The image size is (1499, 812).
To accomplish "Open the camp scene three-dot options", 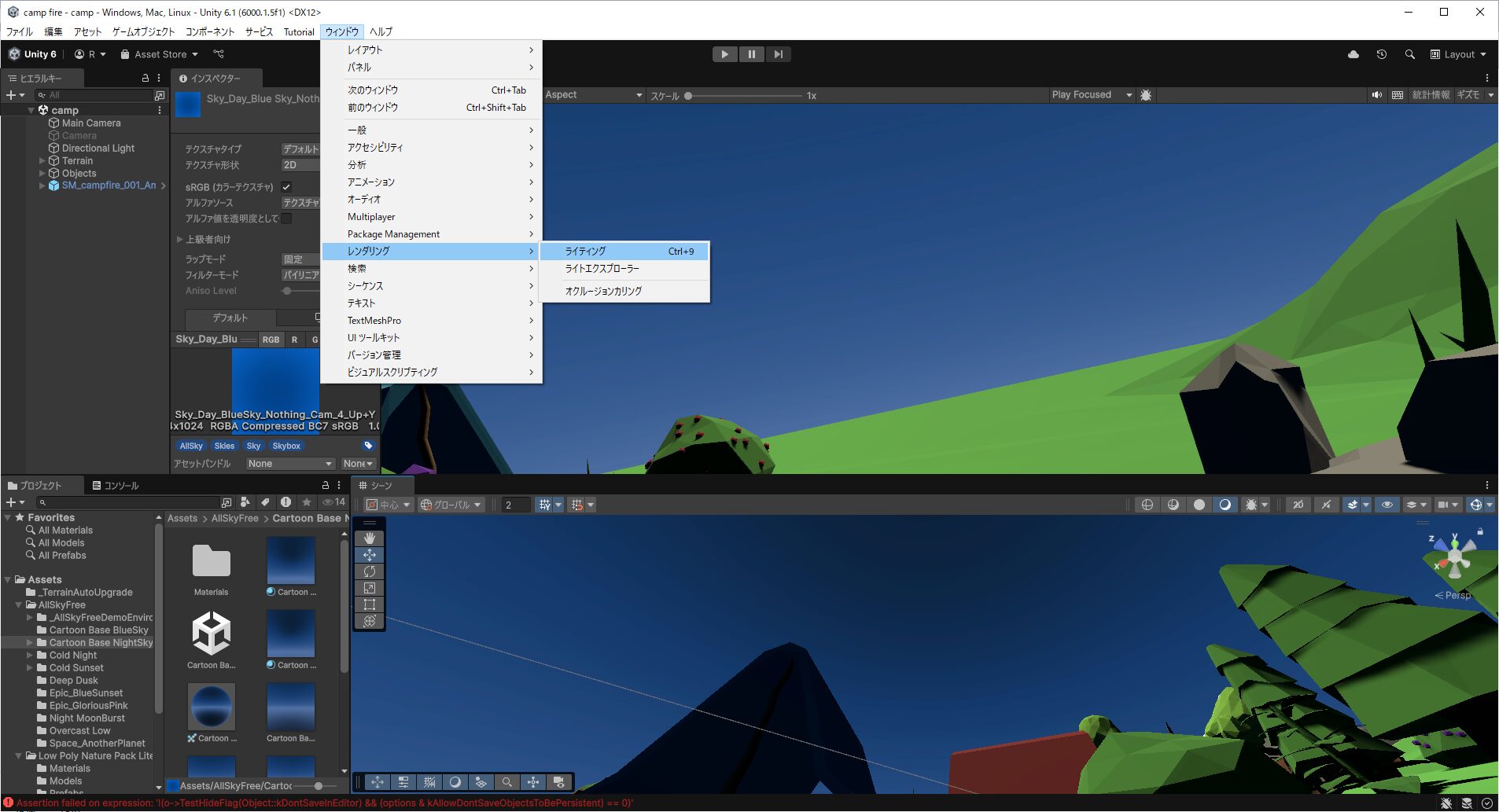I will [160, 110].
